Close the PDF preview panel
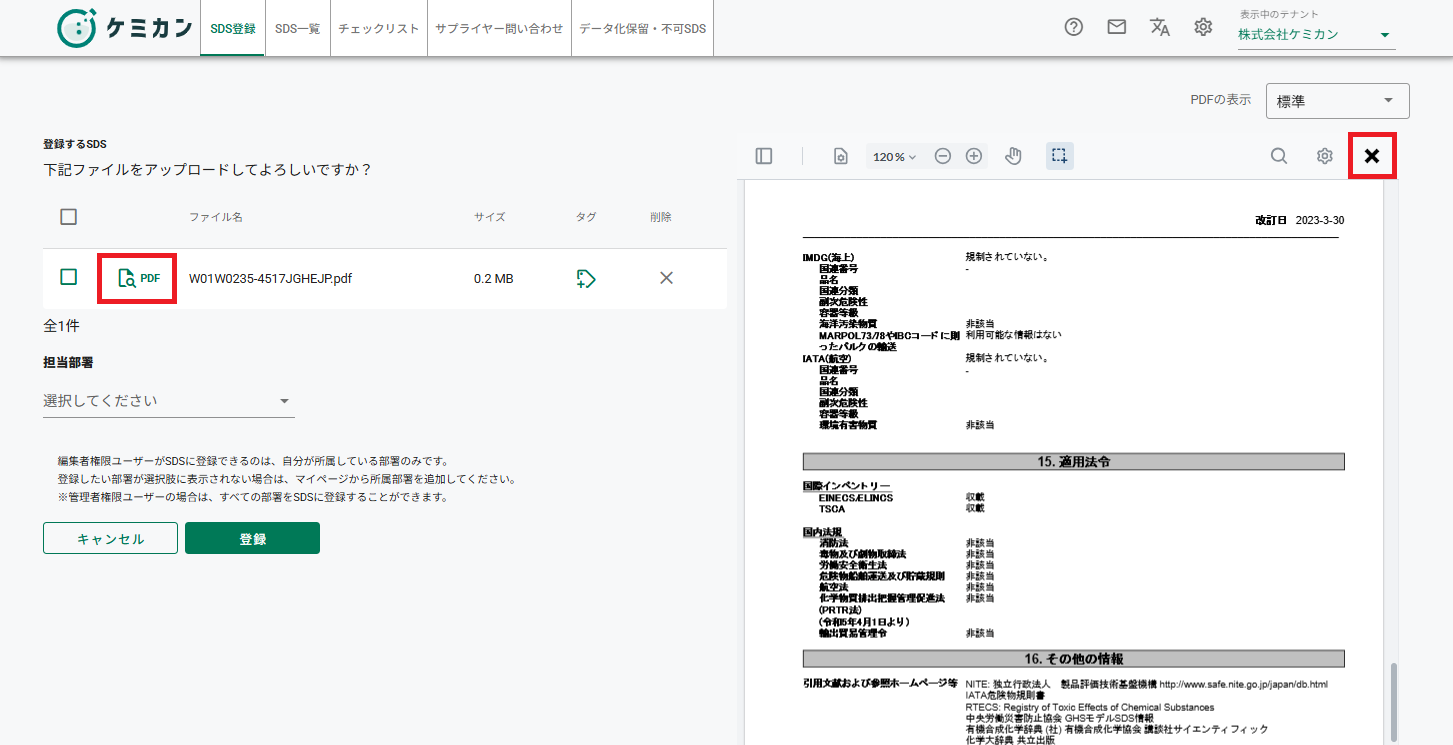The width and height of the screenshot is (1453, 745). 1372,156
